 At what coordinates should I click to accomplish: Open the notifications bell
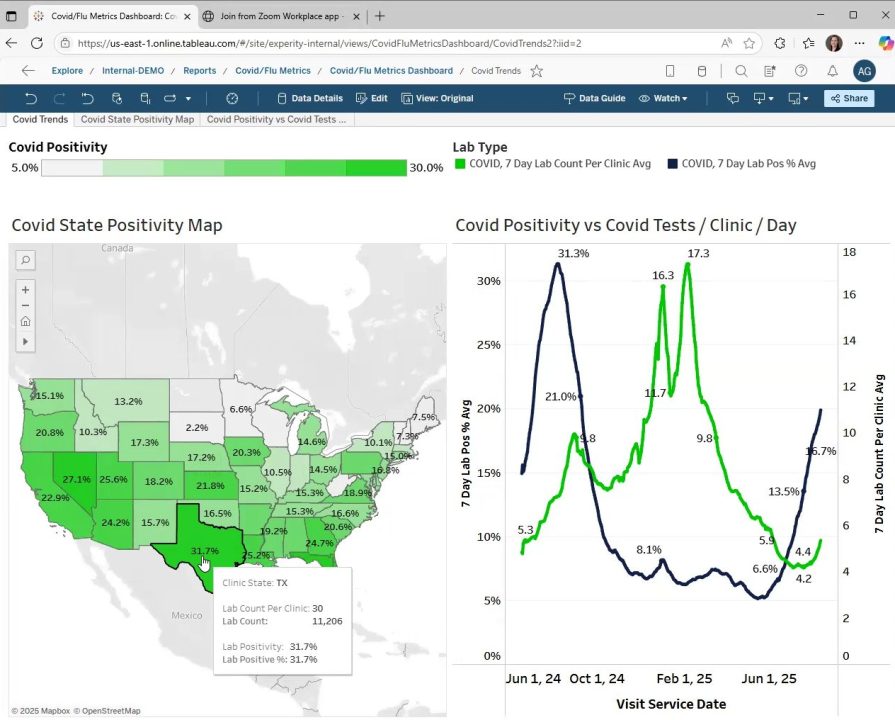832,71
